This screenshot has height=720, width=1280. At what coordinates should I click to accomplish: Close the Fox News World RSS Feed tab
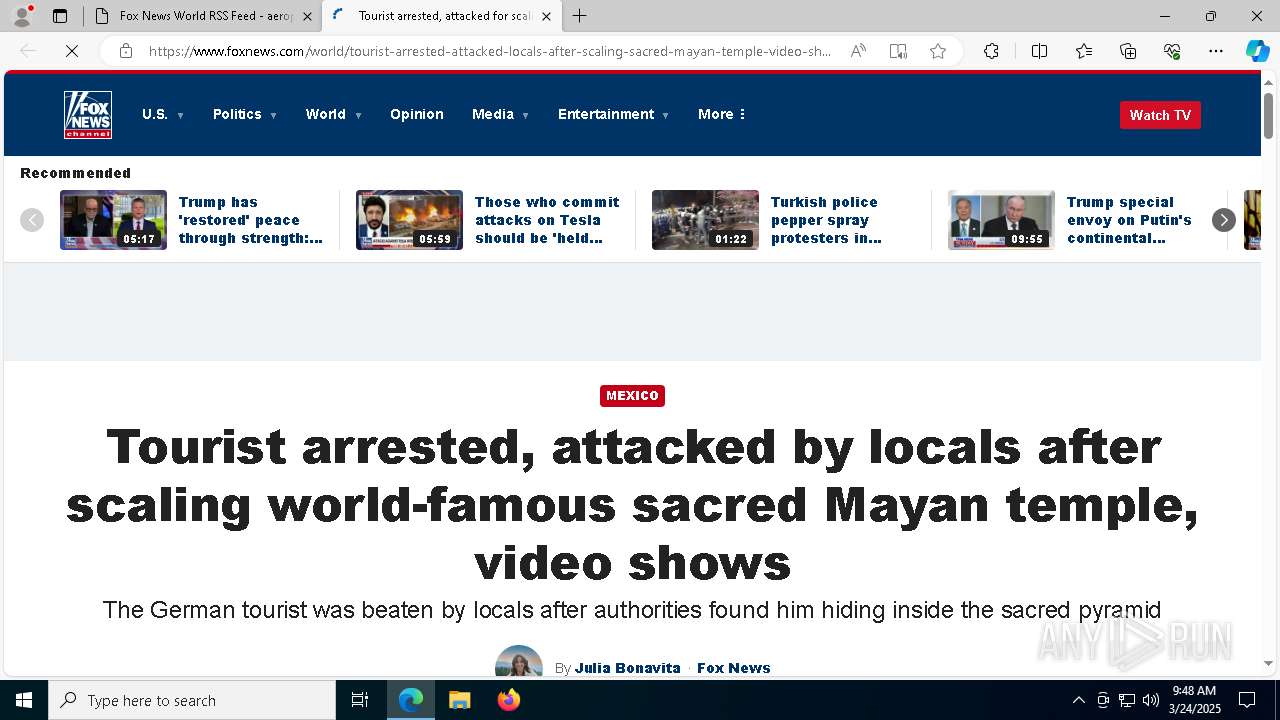[307, 16]
